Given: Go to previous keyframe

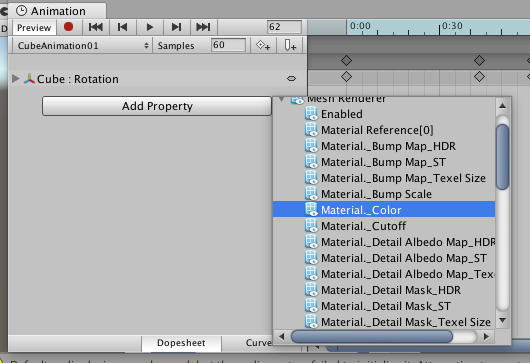Looking at the screenshot, I should pos(122,27).
